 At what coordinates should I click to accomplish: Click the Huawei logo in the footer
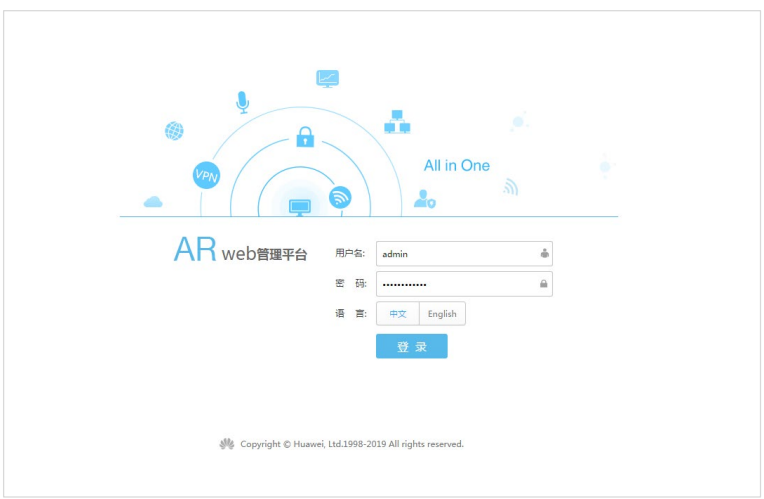[227, 444]
